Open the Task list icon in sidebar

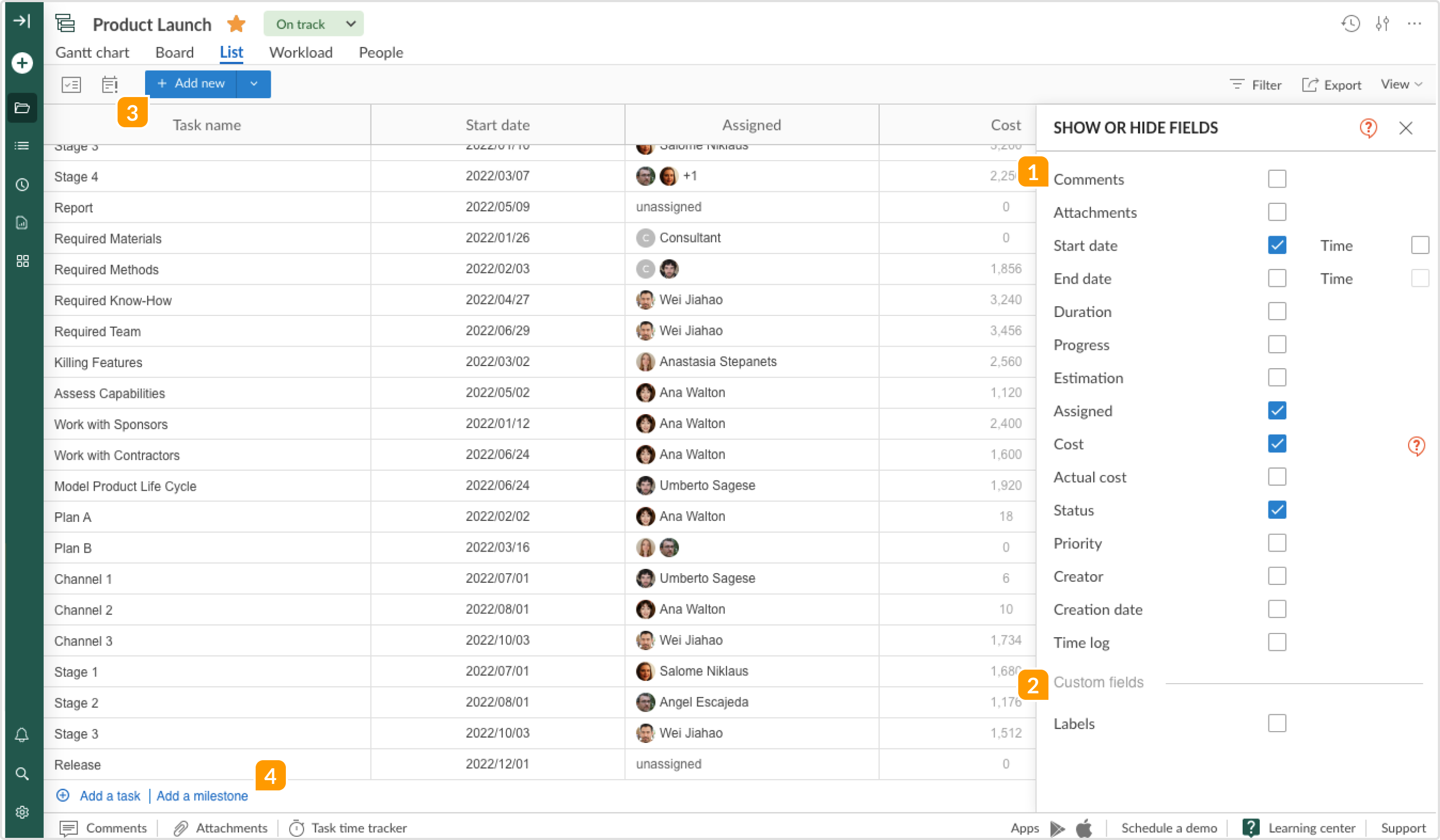(x=23, y=146)
